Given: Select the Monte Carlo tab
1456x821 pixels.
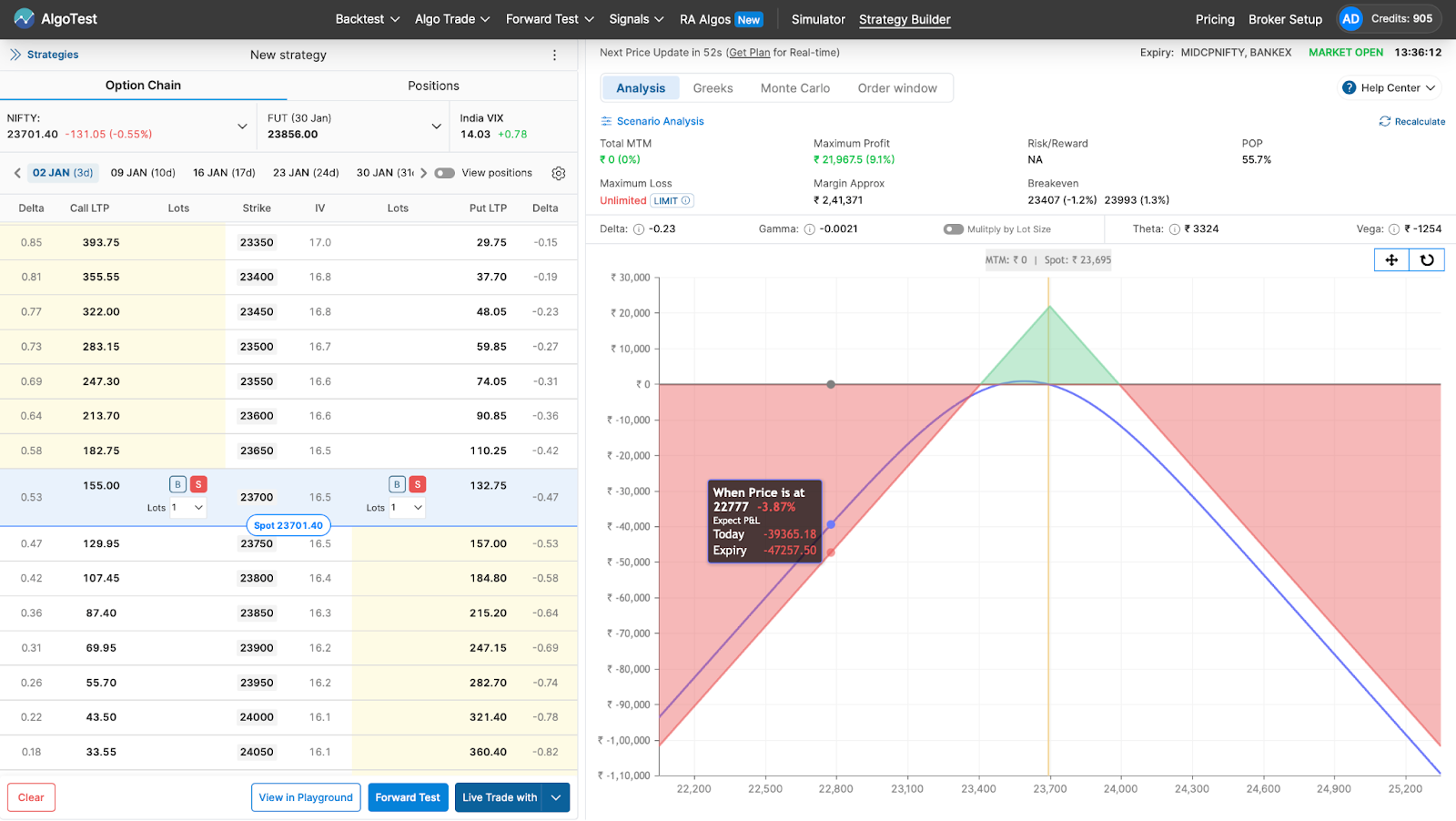Looking at the screenshot, I should click(795, 88).
